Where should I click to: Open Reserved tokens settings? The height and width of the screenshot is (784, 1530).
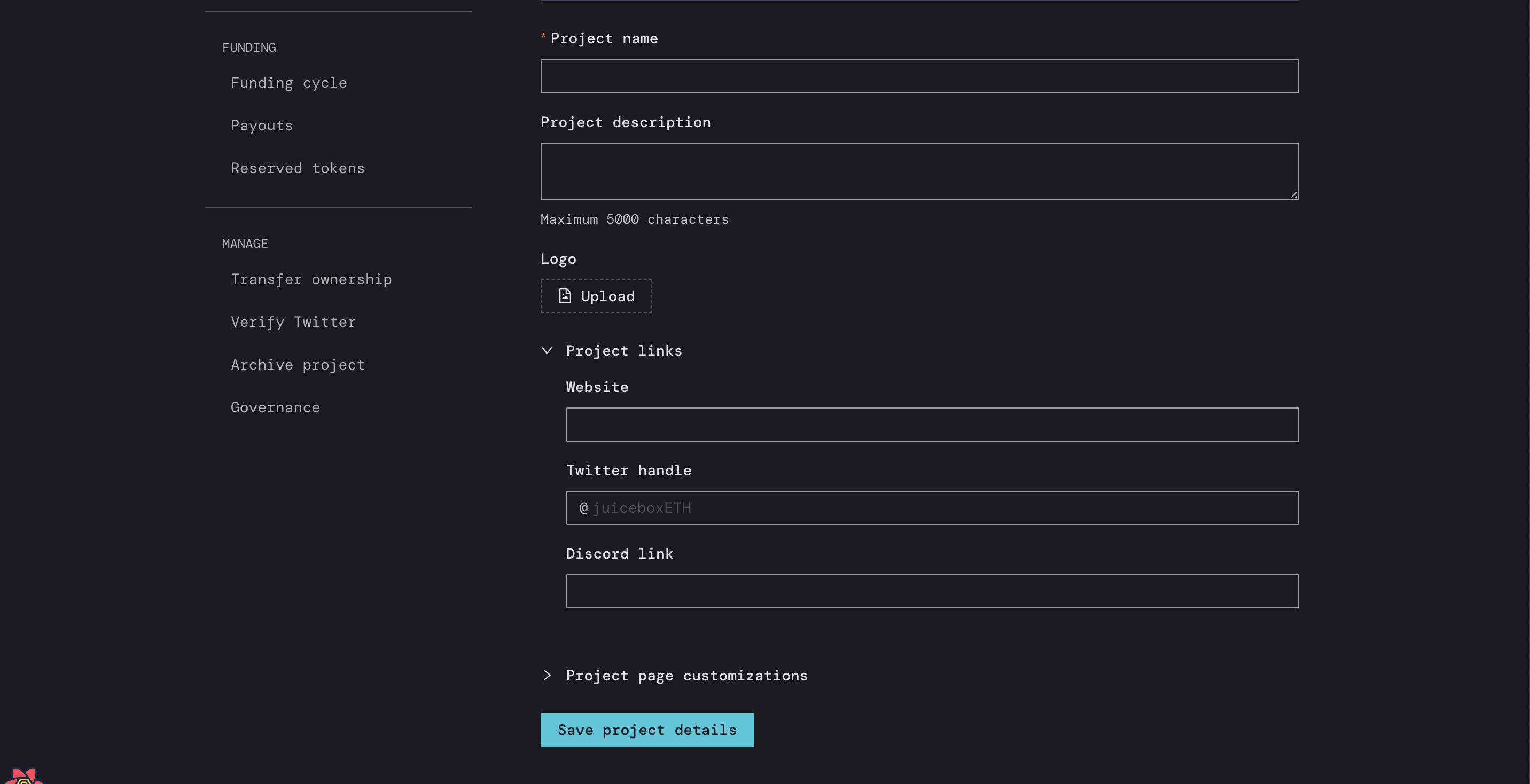coord(298,168)
